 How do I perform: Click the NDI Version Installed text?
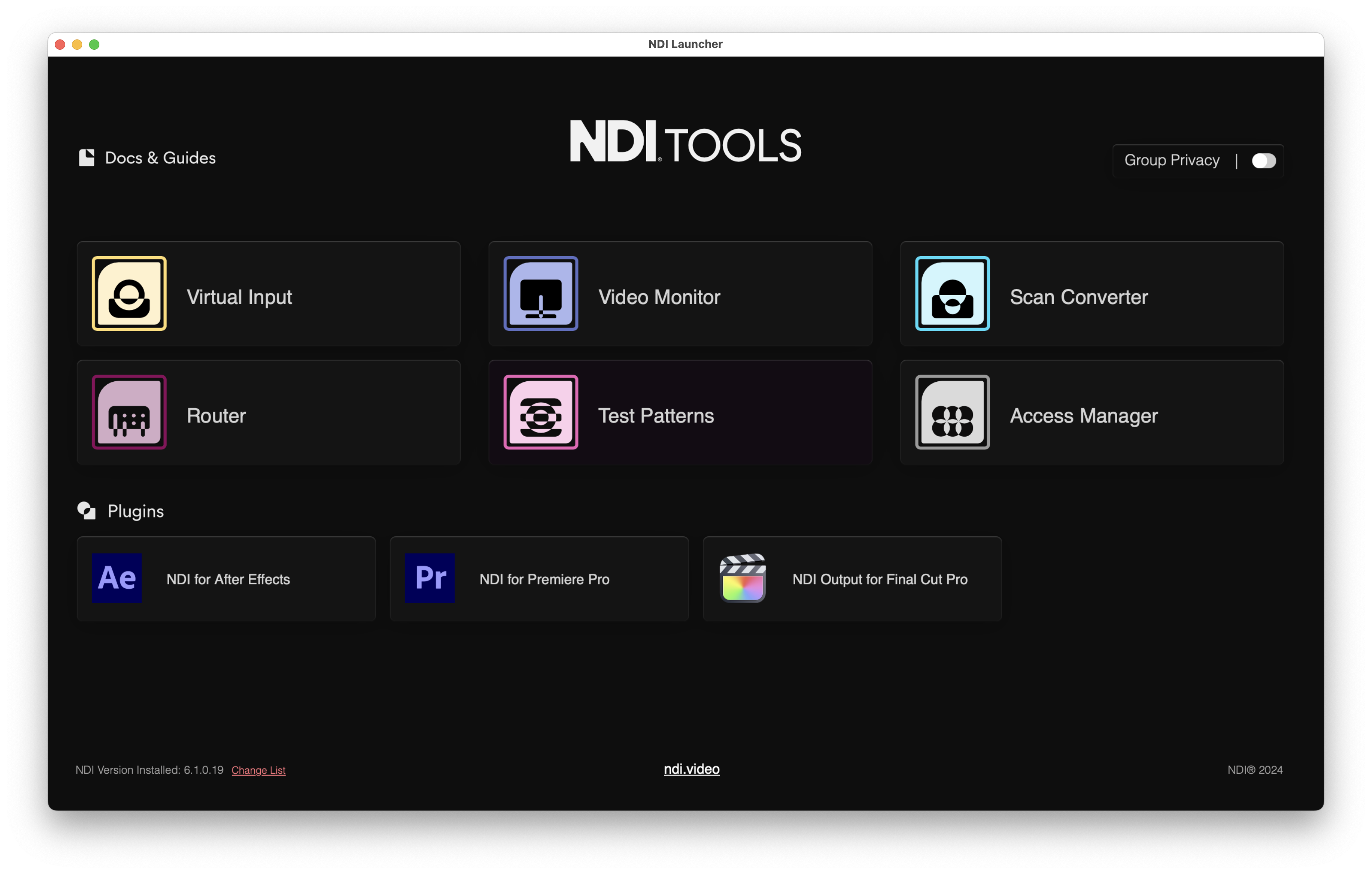coord(149,770)
